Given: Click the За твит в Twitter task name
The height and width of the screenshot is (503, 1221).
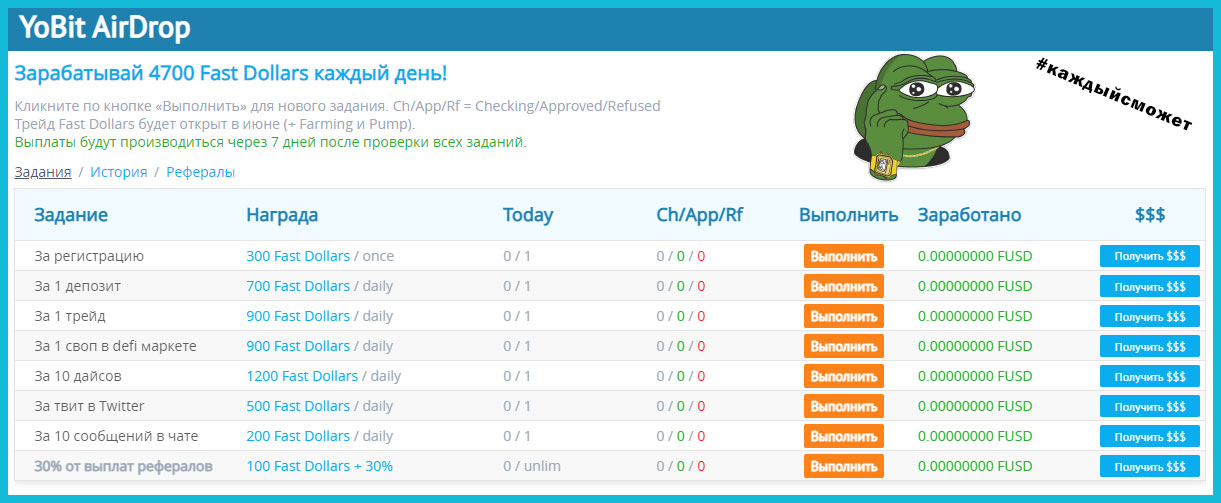Looking at the screenshot, I should click(89, 406).
